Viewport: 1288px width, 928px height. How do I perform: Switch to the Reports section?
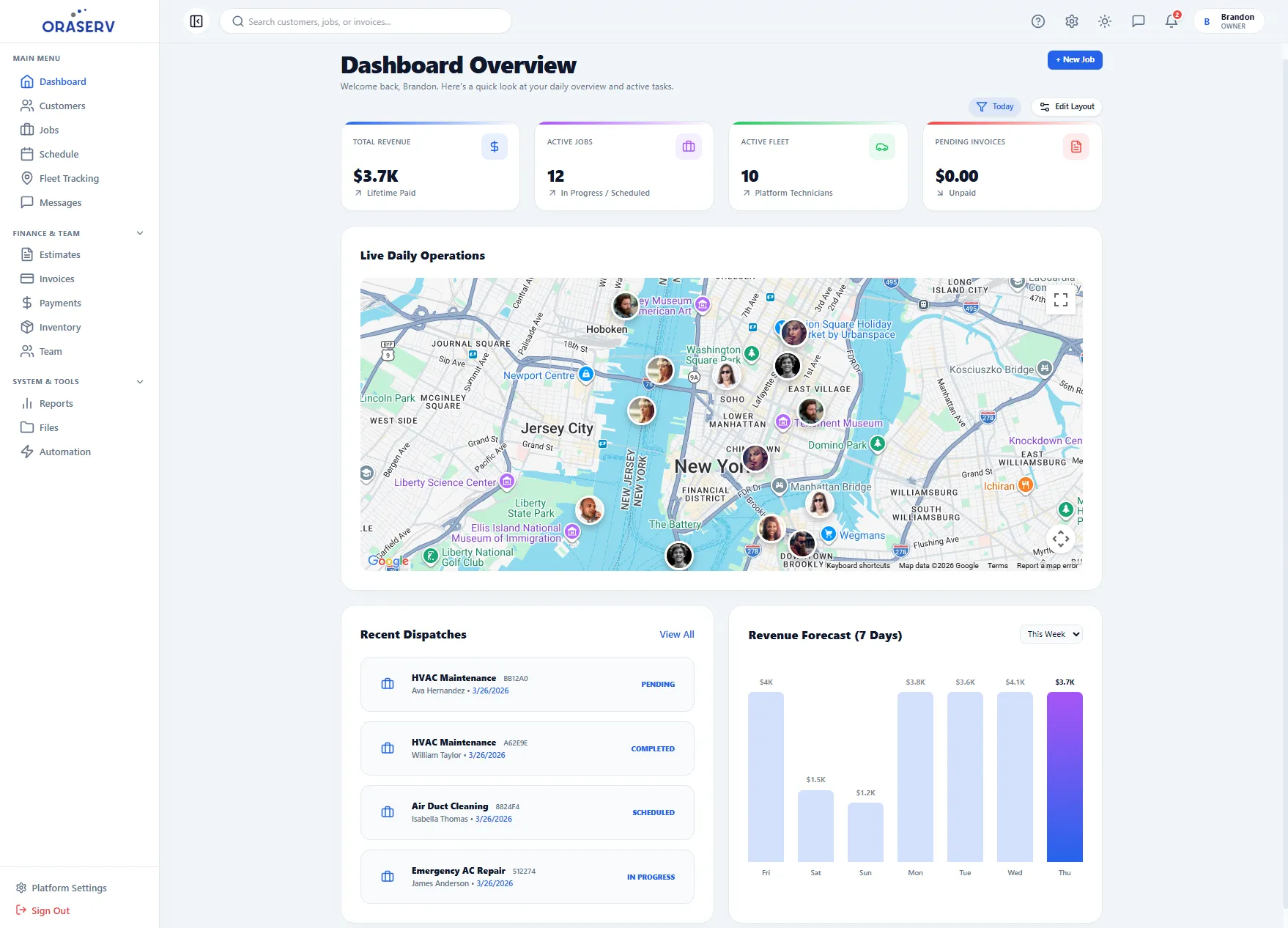click(x=56, y=403)
